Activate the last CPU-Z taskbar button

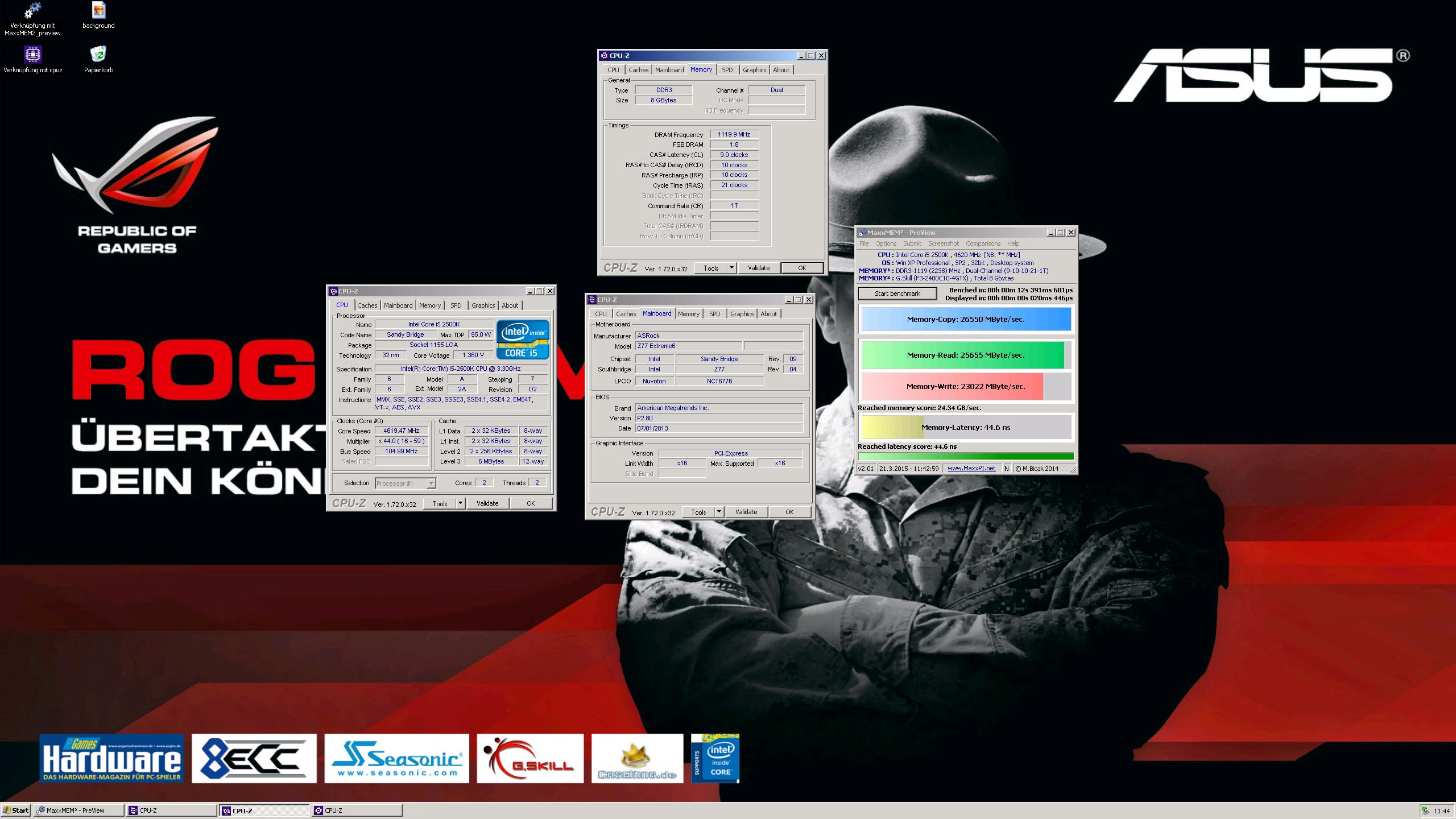tap(357, 810)
